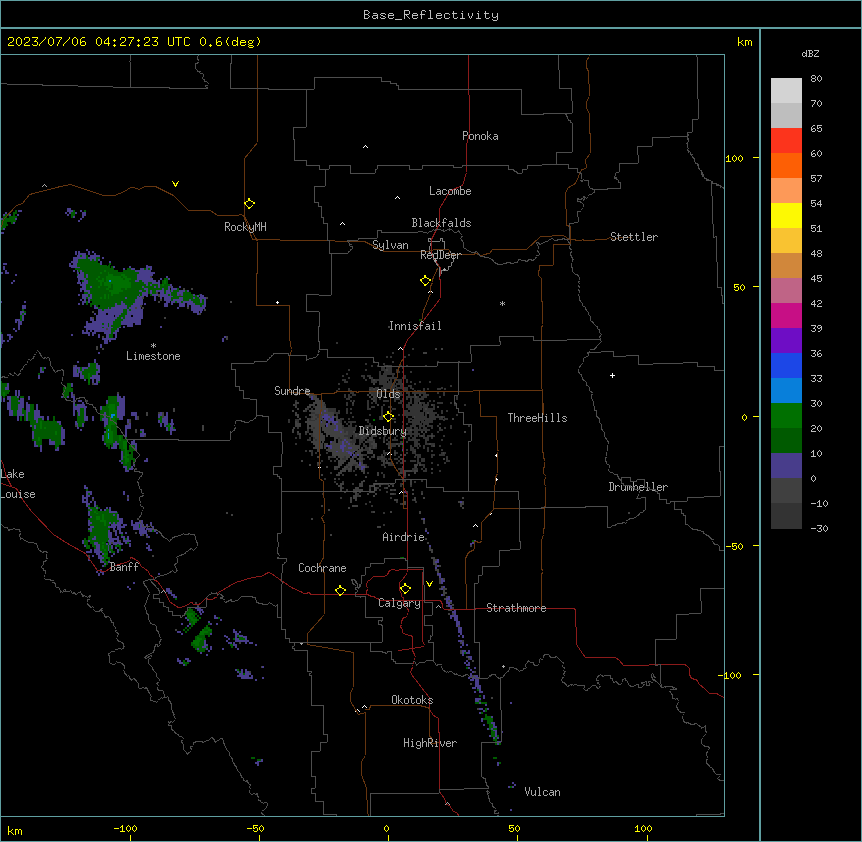This screenshot has height=842, width=862.
Task: Click the Olds city label
Action: click(x=388, y=394)
